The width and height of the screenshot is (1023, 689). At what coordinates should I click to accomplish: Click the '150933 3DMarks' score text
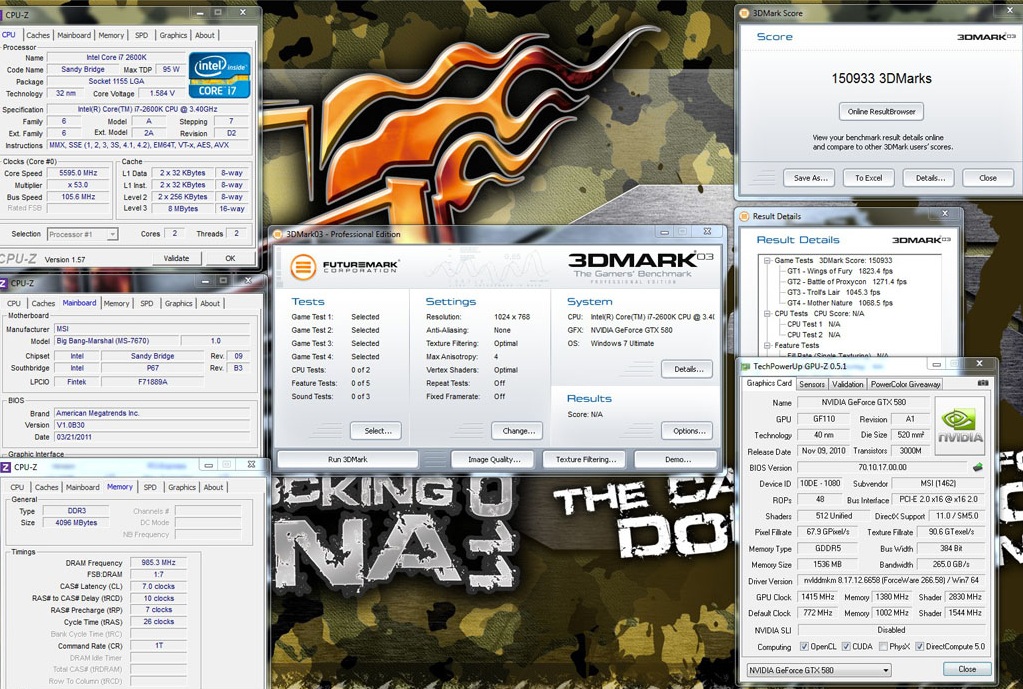pos(881,78)
